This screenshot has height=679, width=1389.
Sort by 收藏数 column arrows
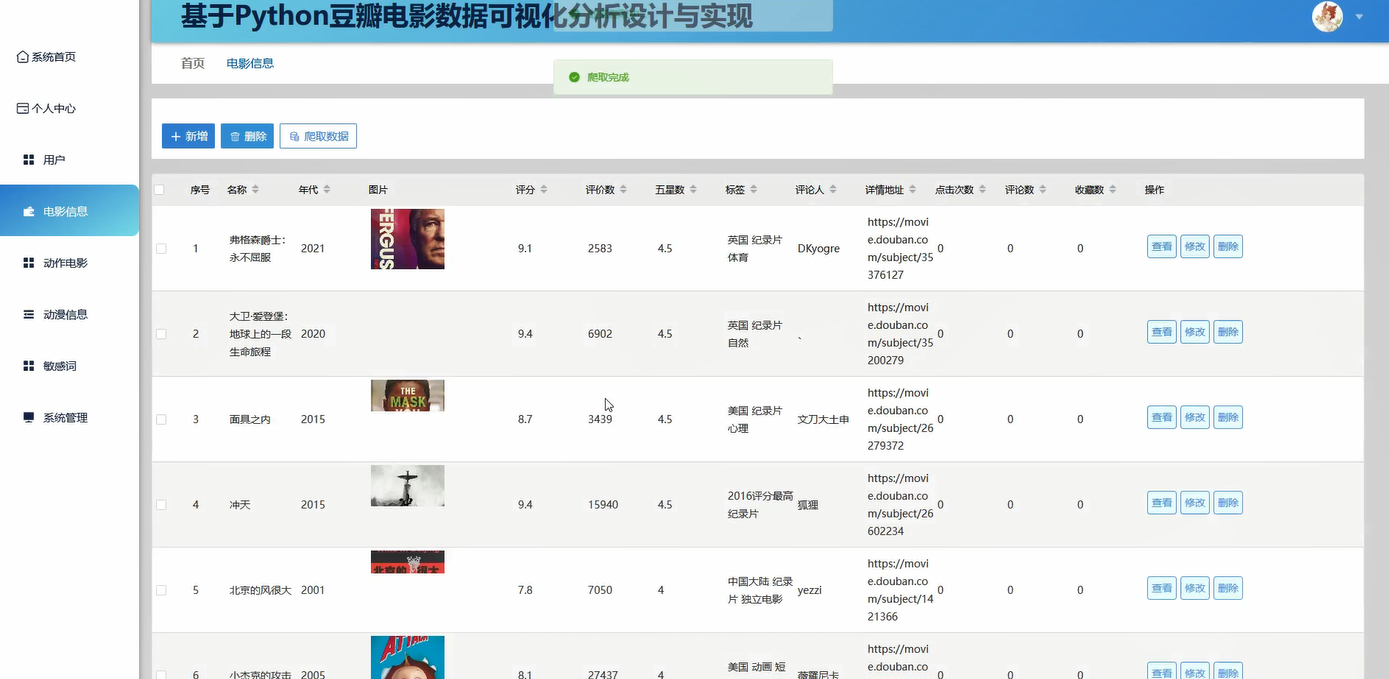pyautogui.click(x=1113, y=190)
